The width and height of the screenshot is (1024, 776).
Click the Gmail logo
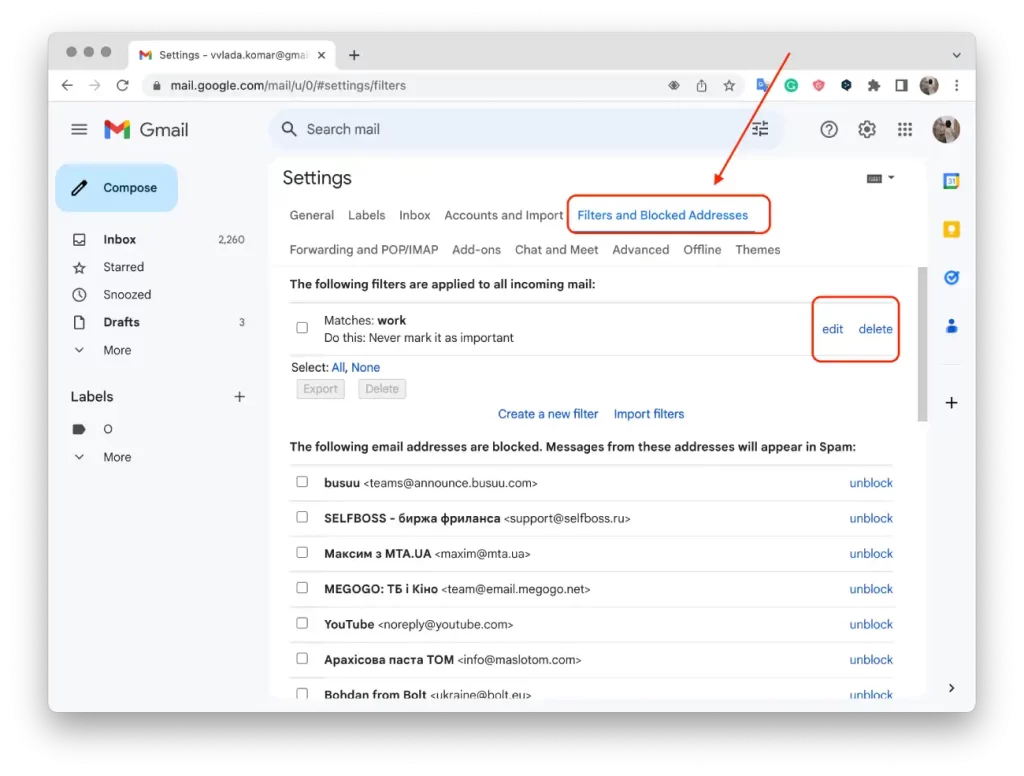point(146,129)
